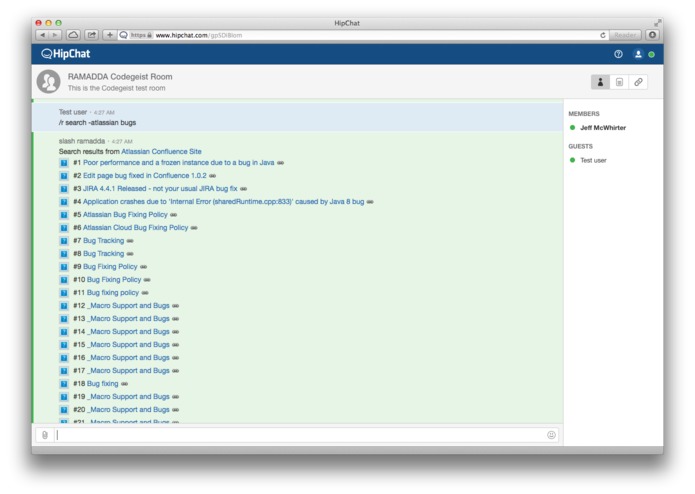The width and height of the screenshot is (695, 494).
Task: Open result #5 Atlassian Bug Fixing Policy
Action: click(x=125, y=214)
